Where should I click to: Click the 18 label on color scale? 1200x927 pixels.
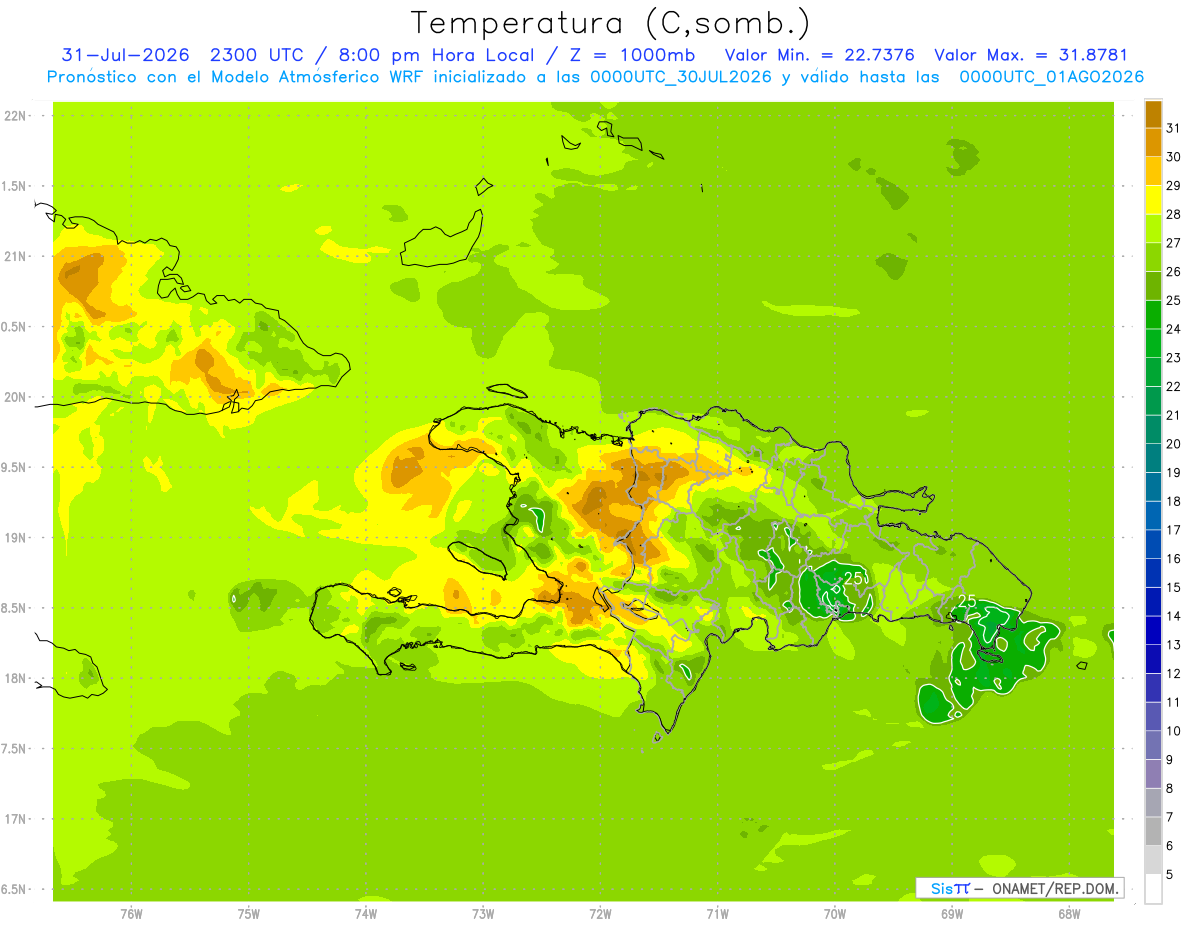click(1173, 501)
